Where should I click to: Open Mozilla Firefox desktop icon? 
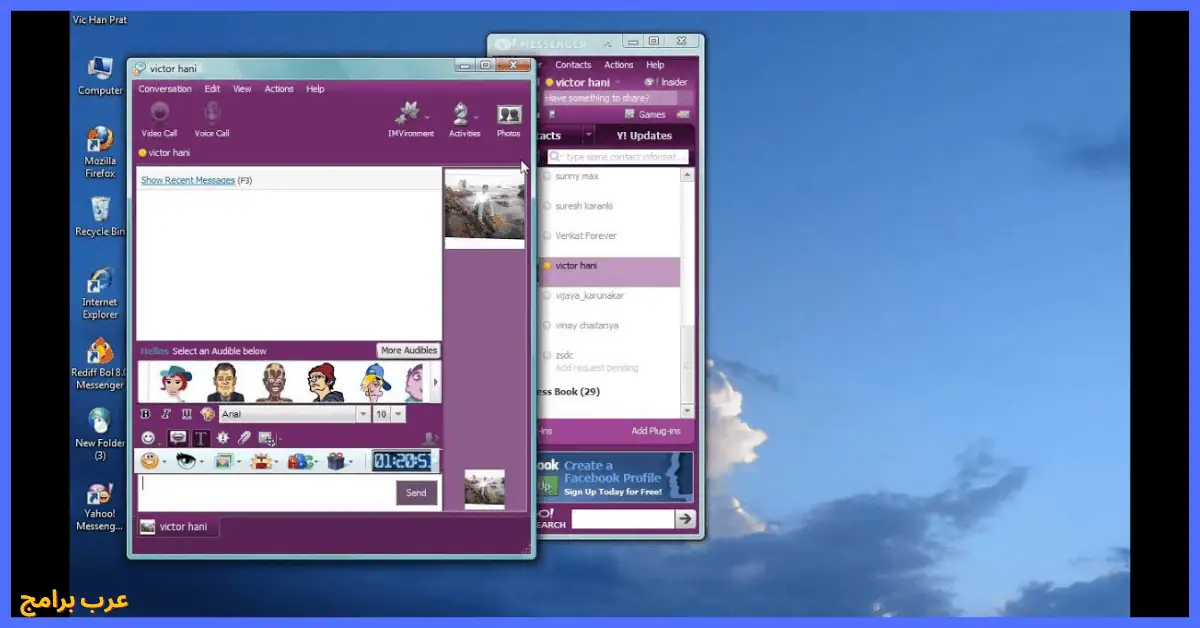coord(100,152)
